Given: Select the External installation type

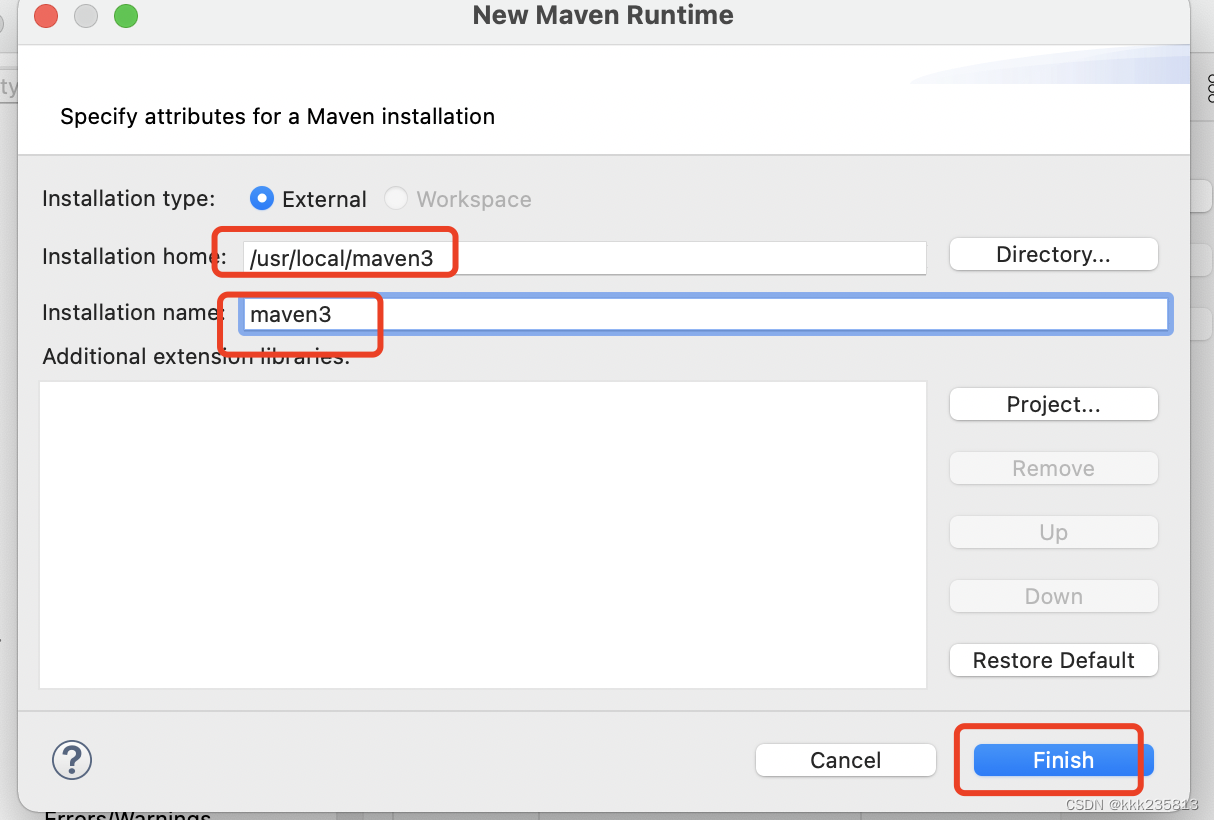Looking at the screenshot, I should (261, 198).
